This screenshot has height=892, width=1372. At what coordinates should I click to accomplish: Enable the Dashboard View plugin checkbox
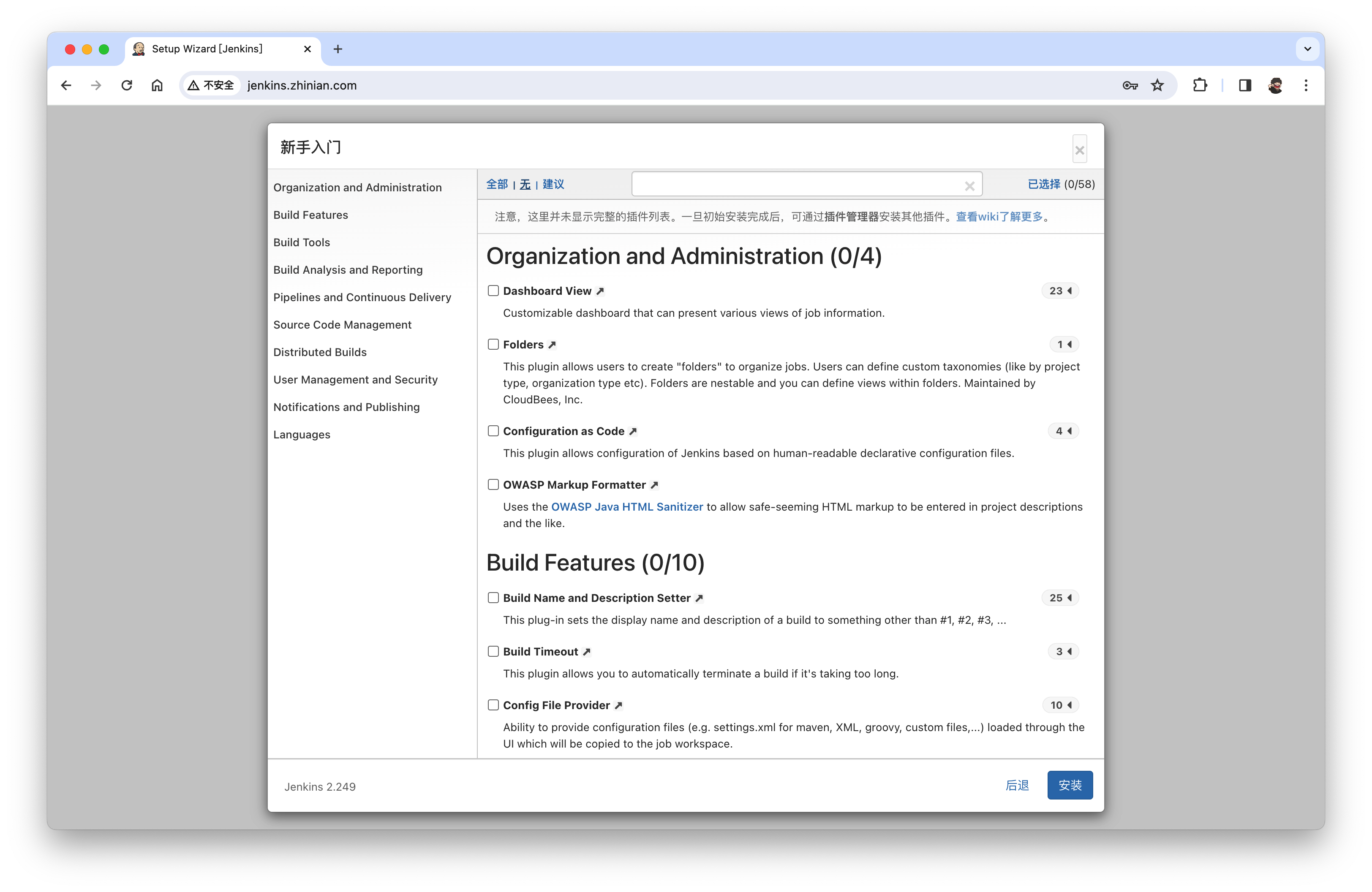[493, 291]
